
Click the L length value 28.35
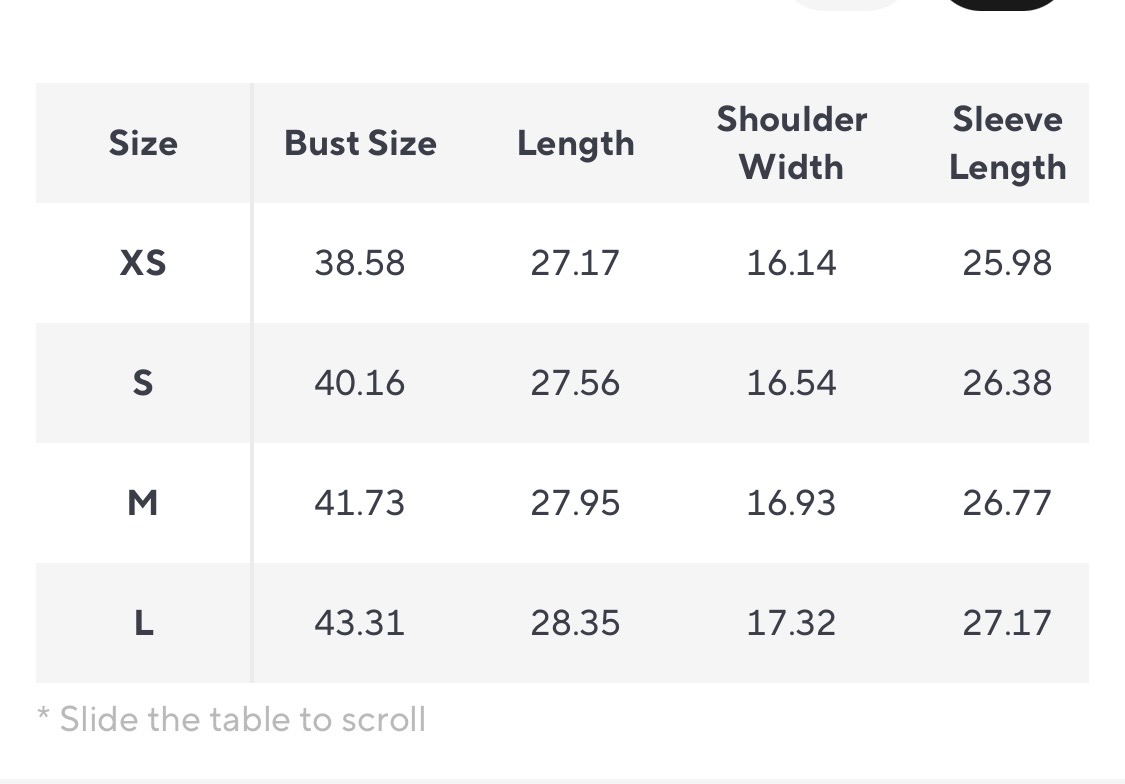(x=575, y=623)
